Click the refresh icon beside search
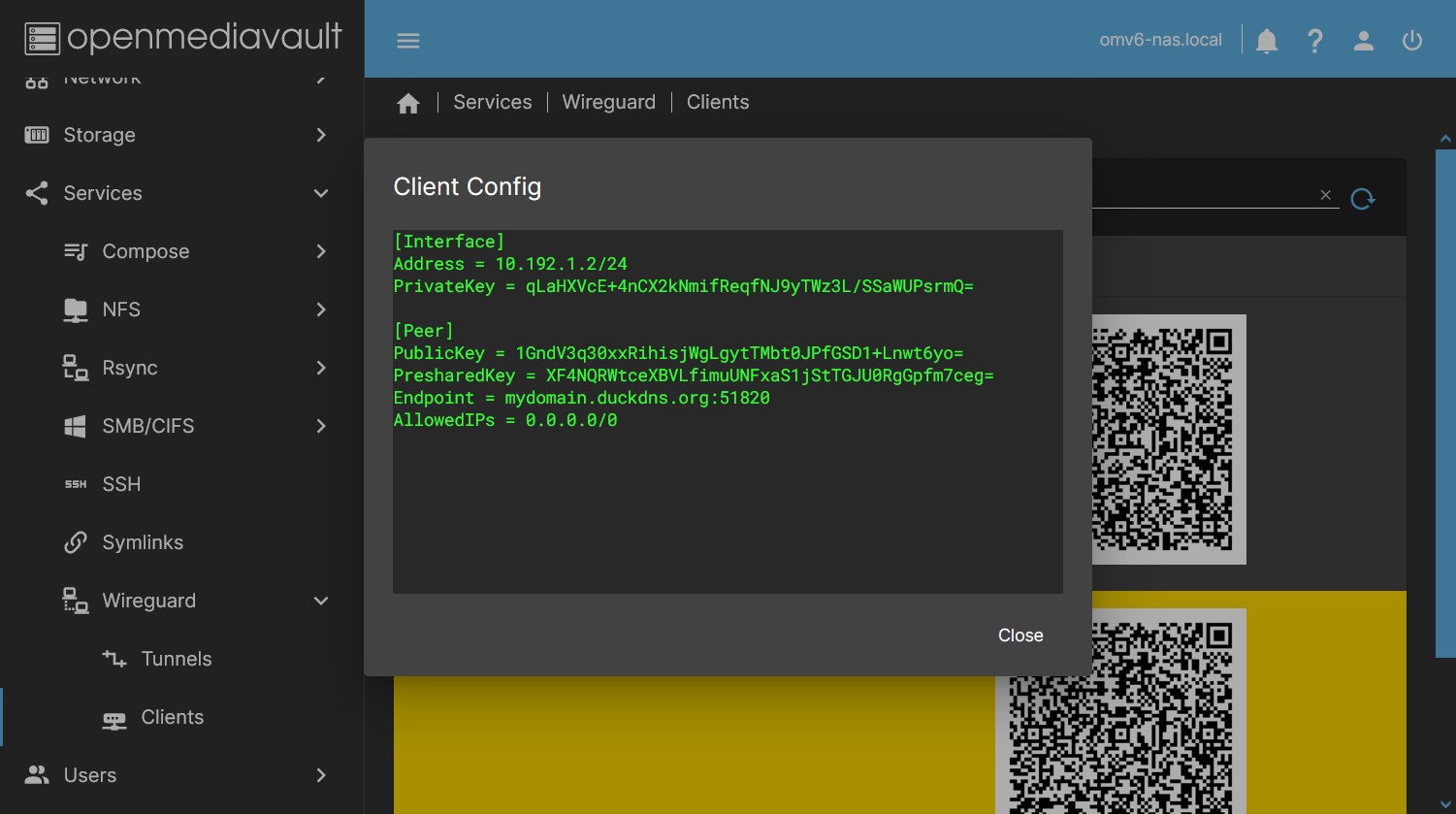The width and height of the screenshot is (1456, 814). pos(1363,198)
